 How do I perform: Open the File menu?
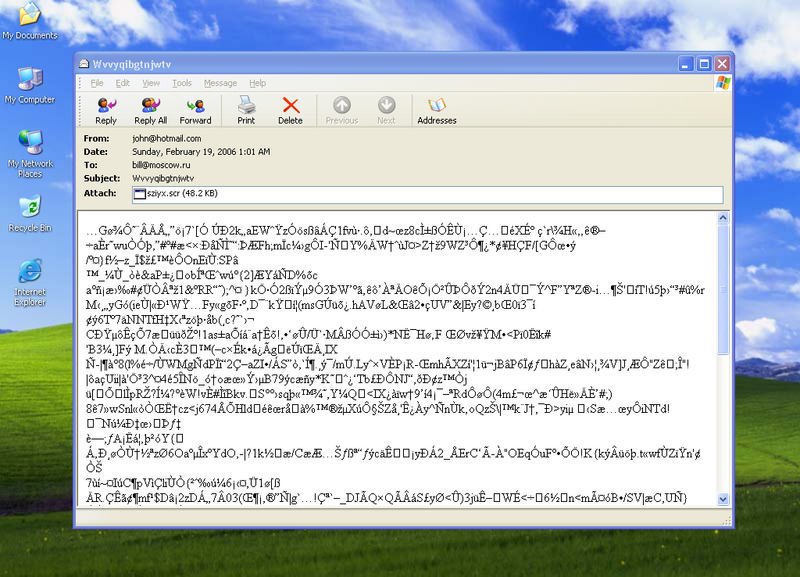coord(97,83)
